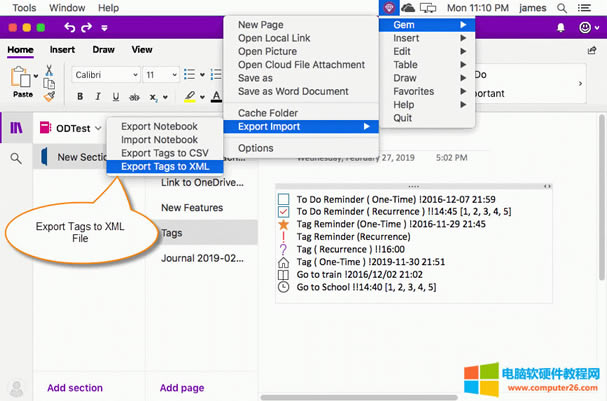This screenshot has width=607, height=401.
Task: Apply the font color A button
Action: (216, 96)
